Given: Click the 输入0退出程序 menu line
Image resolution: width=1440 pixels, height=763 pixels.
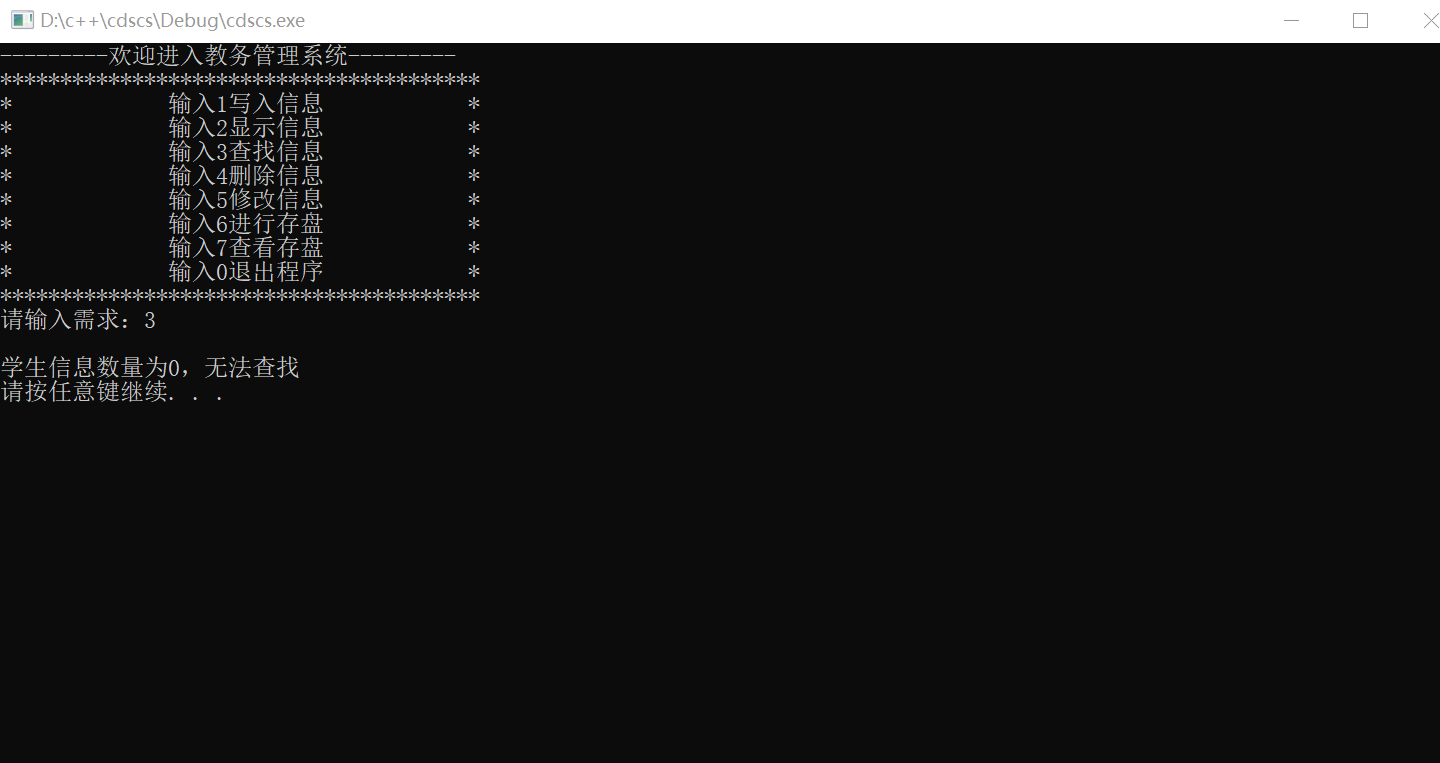Looking at the screenshot, I should pyautogui.click(x=246, y=272).
